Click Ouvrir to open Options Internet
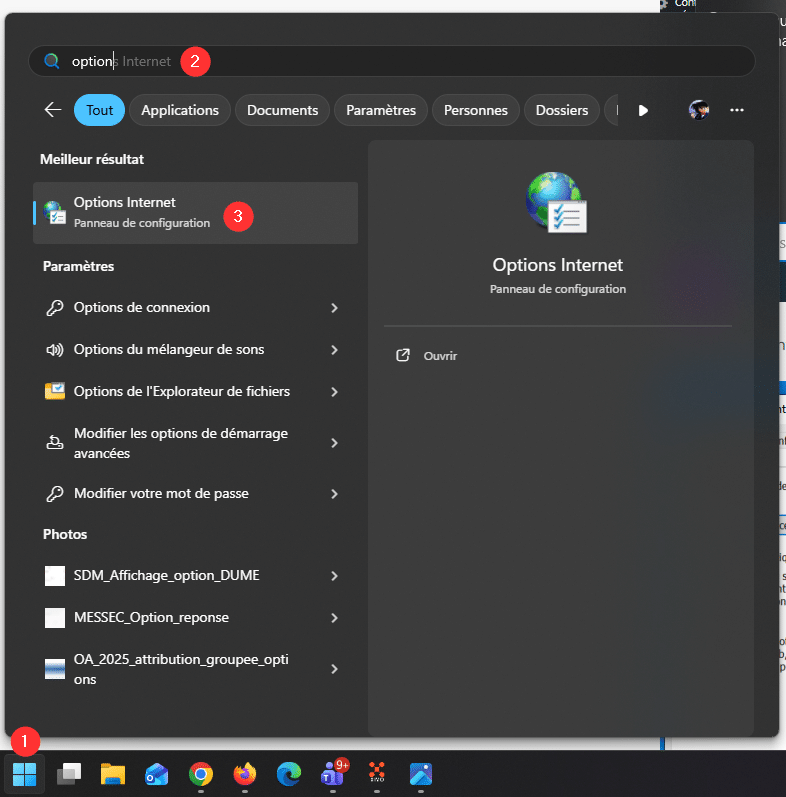Screen dimensions: 786x797 [x=440, y=356]
